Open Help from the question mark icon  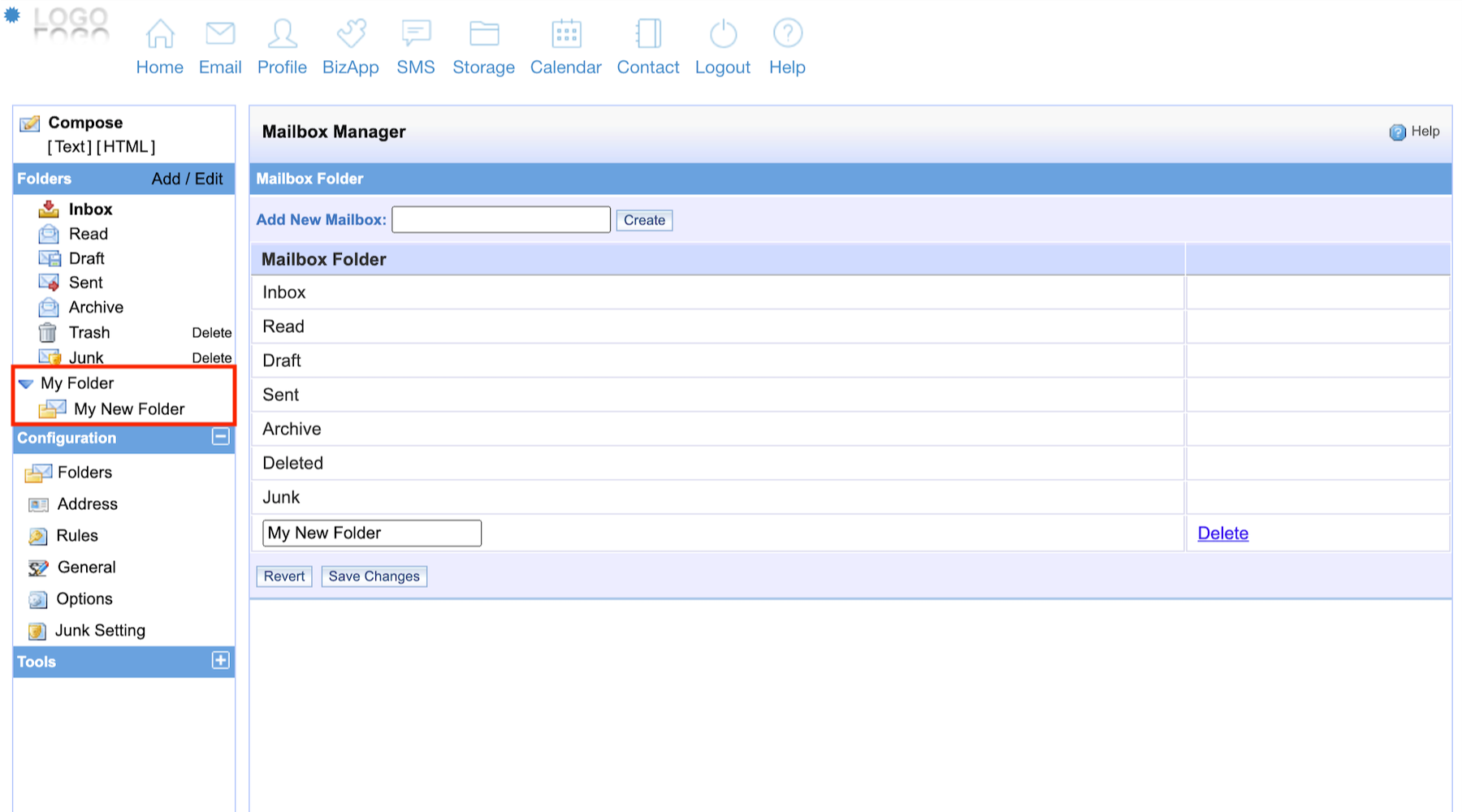click(x=787, y=34)
